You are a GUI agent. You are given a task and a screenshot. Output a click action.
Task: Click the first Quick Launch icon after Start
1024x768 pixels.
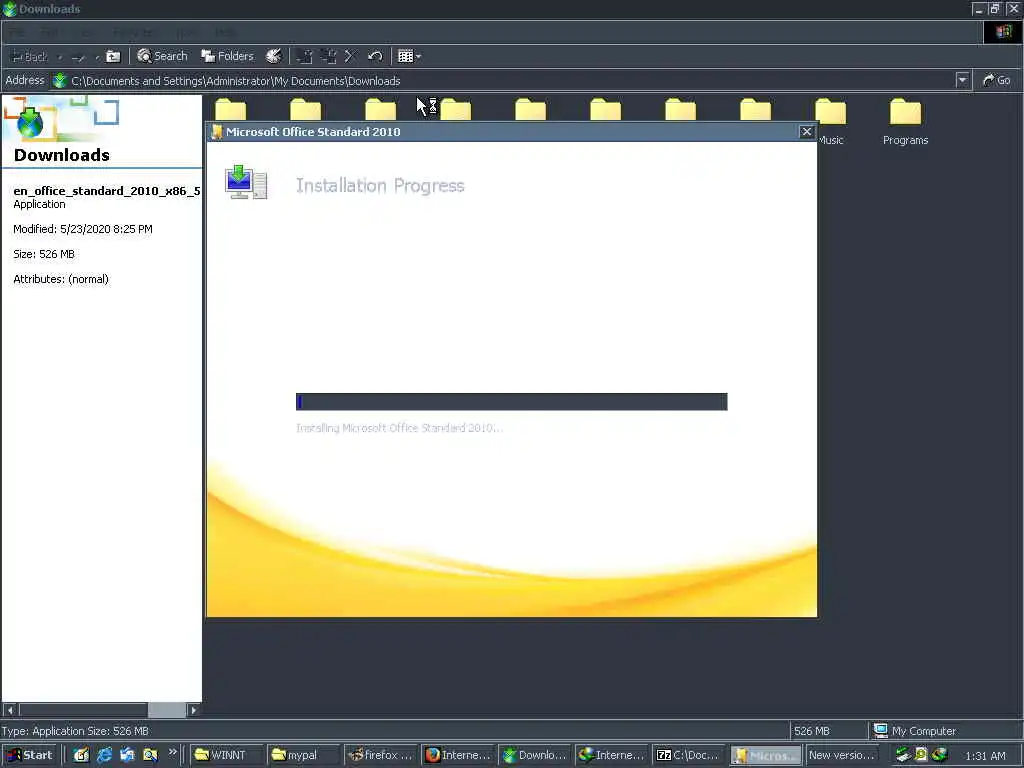tap(81, 755)
